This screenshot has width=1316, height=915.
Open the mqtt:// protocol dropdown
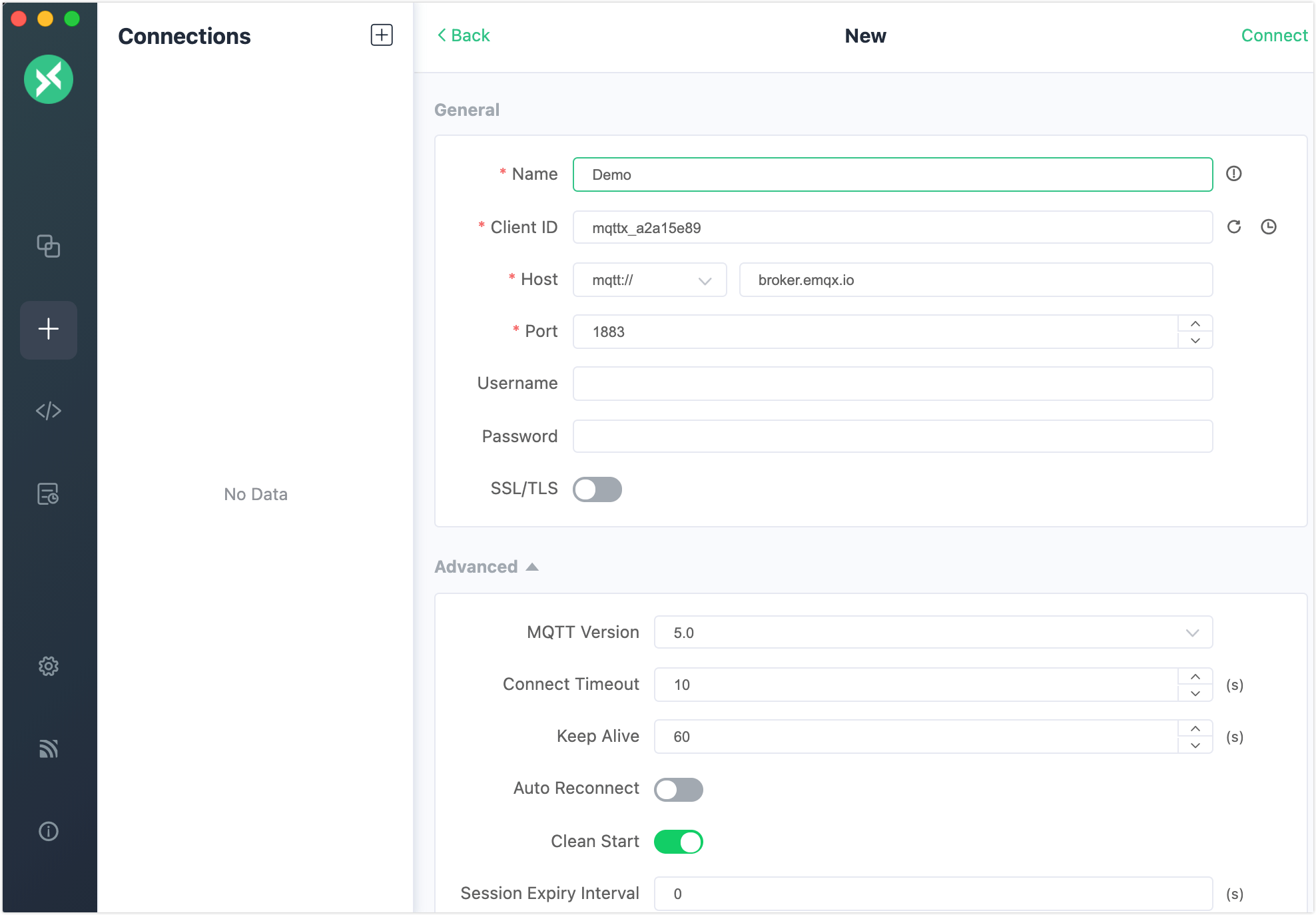pos(649,280)
